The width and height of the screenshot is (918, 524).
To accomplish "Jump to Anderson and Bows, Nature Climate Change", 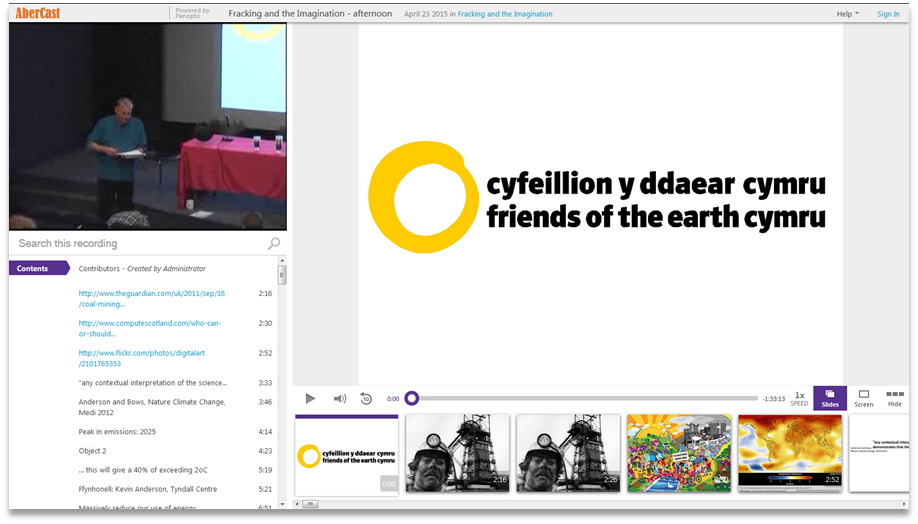I will coord(152,407).
